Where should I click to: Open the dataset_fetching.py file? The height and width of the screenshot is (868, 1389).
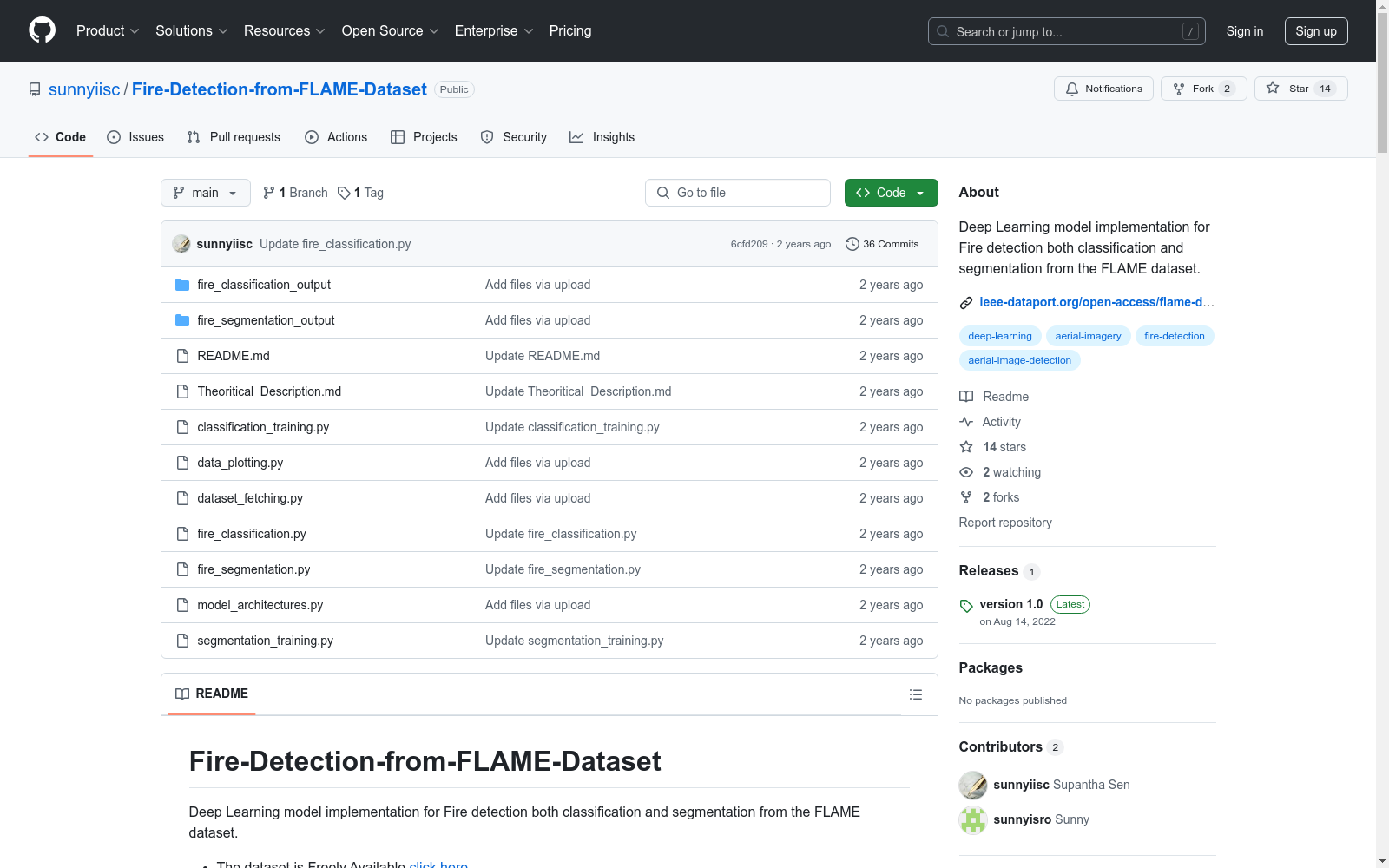(x=250, y=498)
